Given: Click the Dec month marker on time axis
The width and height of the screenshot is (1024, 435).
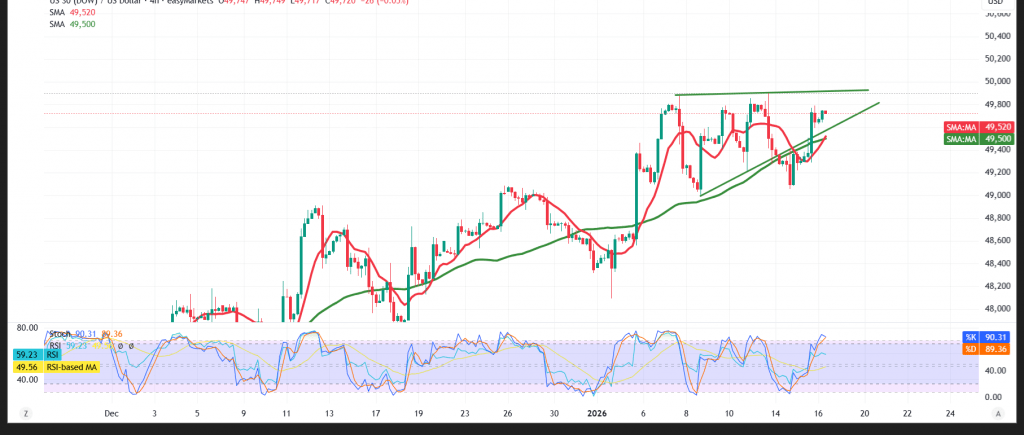Looking at the screenshot, I should (x=110, y=412).
